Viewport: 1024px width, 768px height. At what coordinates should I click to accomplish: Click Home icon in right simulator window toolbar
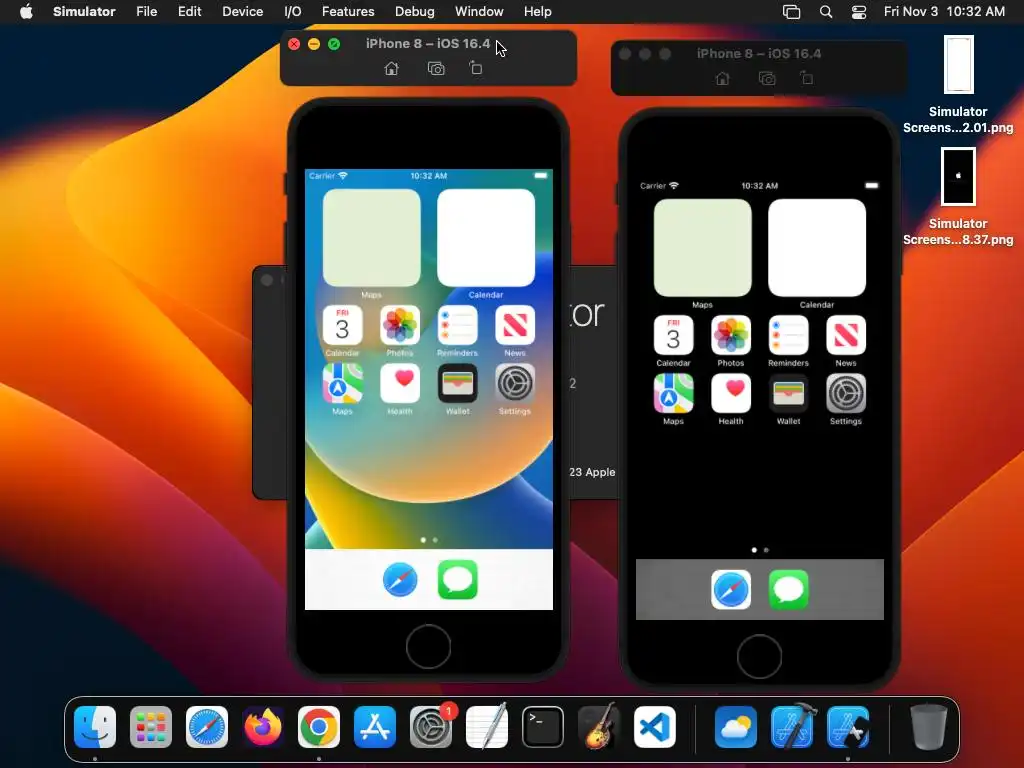pos(722,78)
